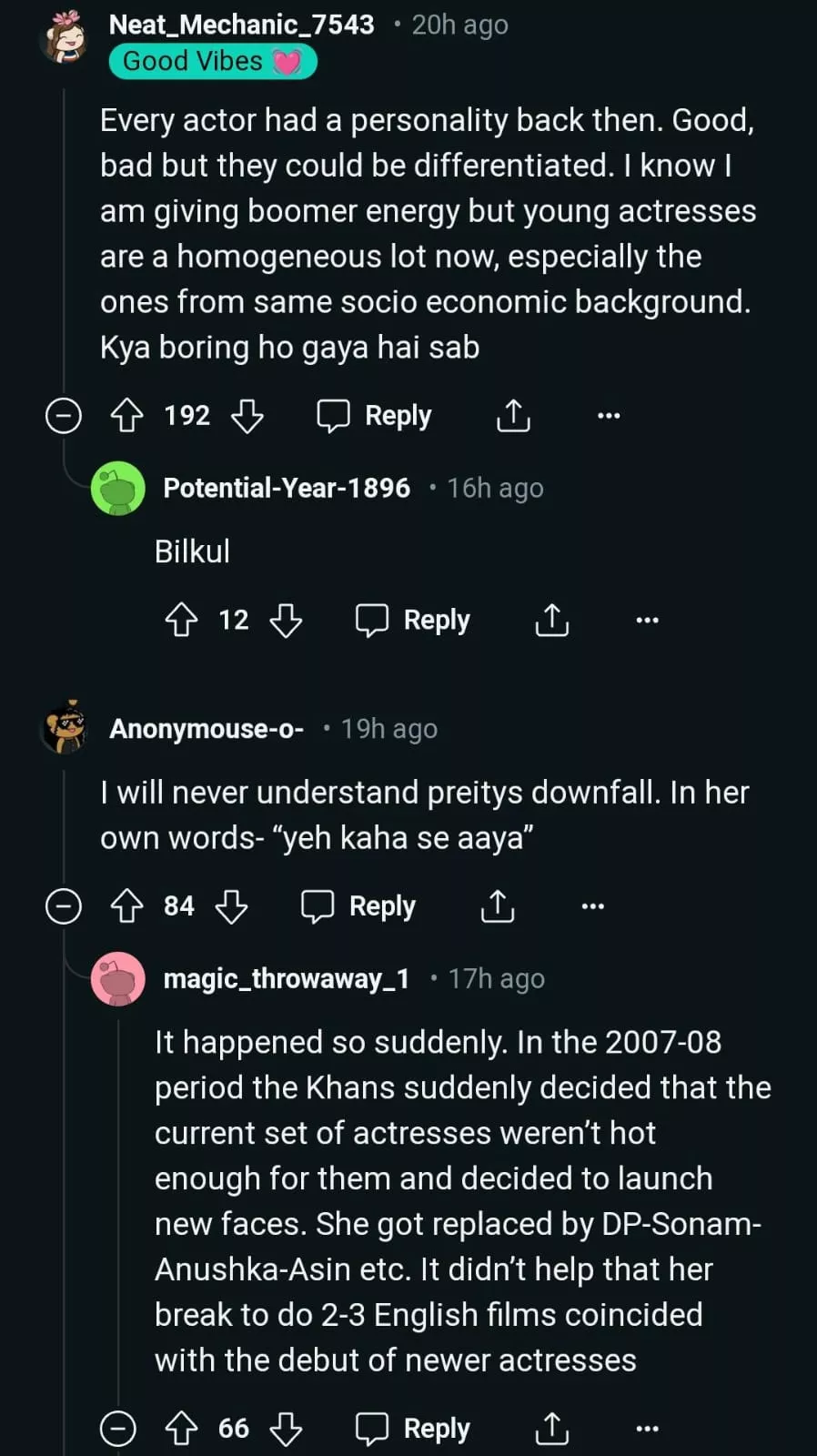
Task: Share the "Bilkul" reply
Action: click(x=551, y=621)
